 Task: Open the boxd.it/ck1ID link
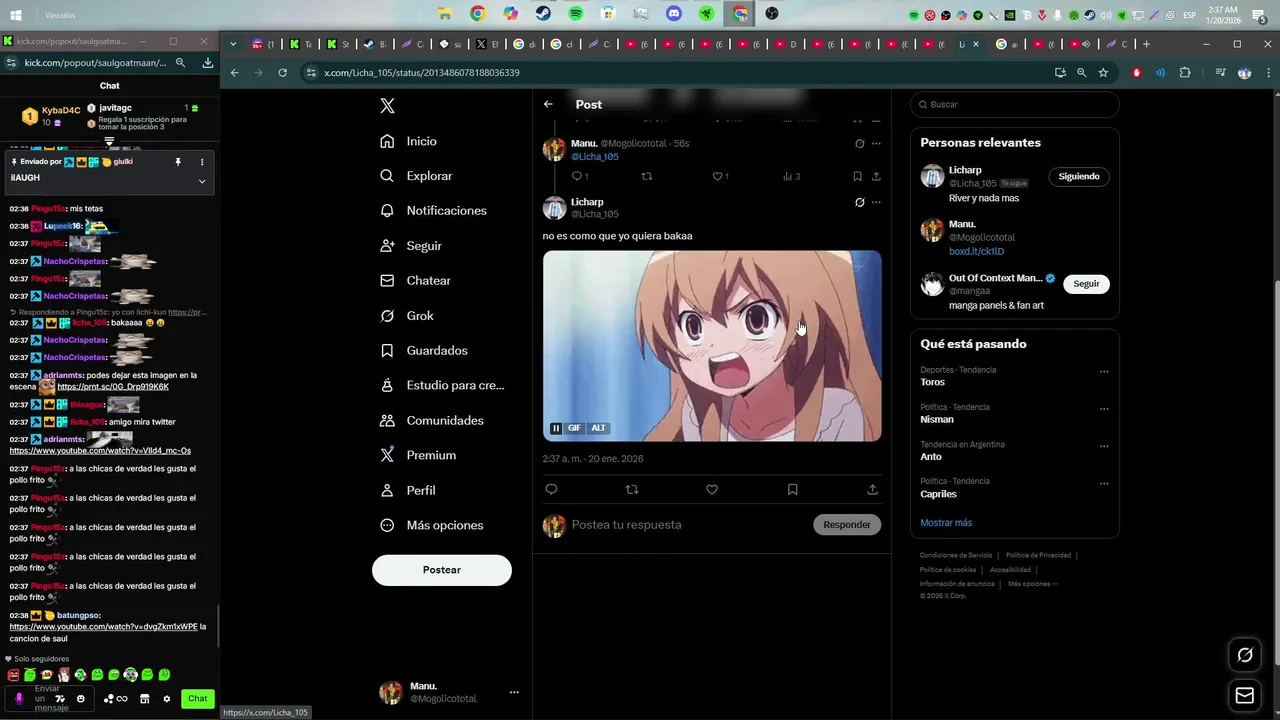pyautogui.click(x=976, y=251)
